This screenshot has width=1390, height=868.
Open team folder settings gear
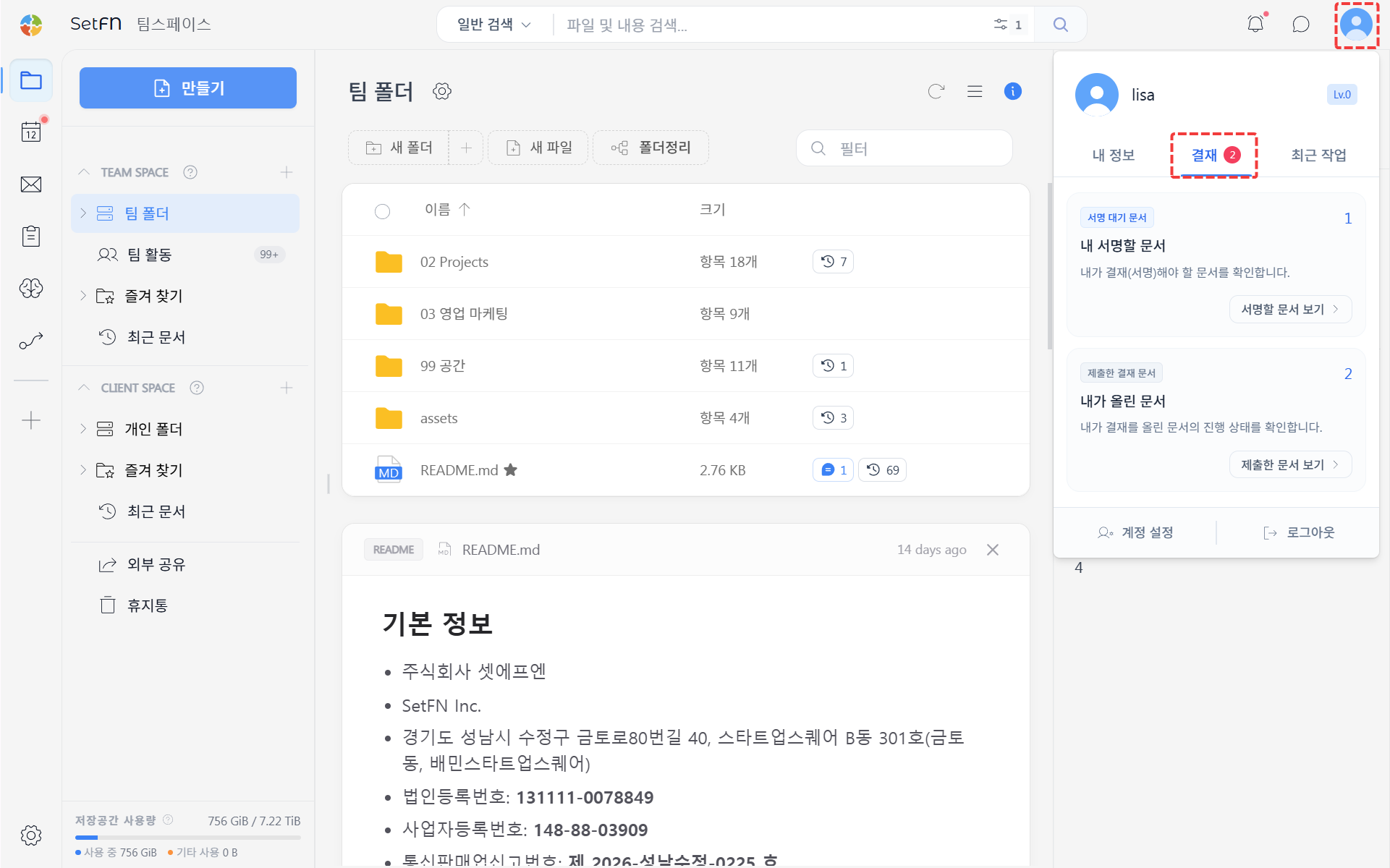442,91
